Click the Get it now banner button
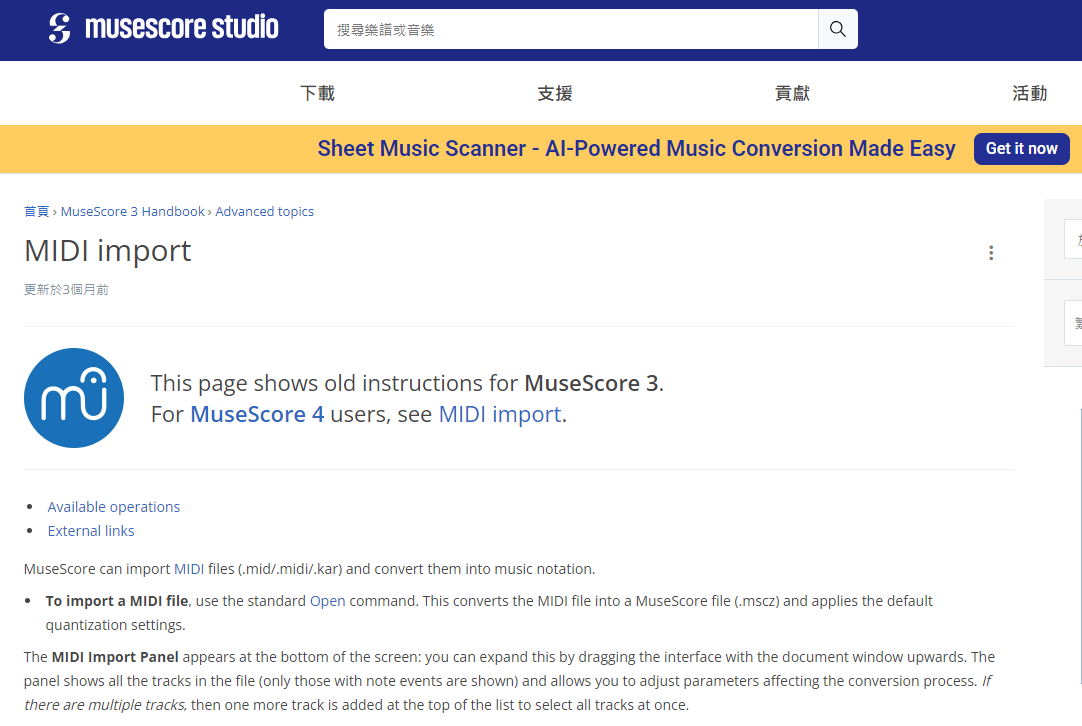 pos(1021,148)
